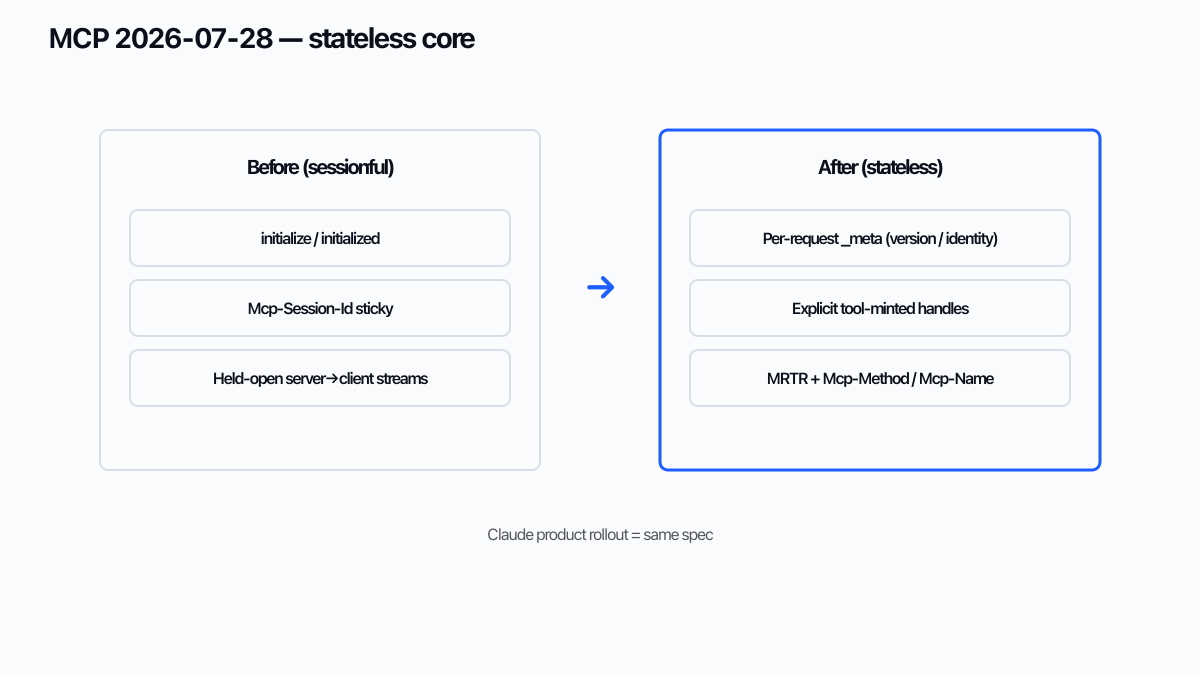
Task: Select the Explicit tool-minted handles box
Action: pos(880,308)
